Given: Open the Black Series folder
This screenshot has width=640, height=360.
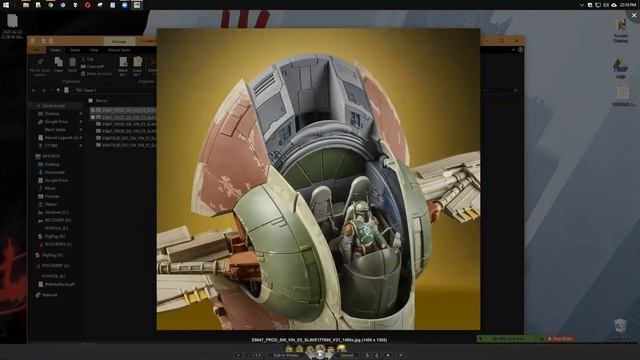Looking at the screenshot, I should 55,129.
